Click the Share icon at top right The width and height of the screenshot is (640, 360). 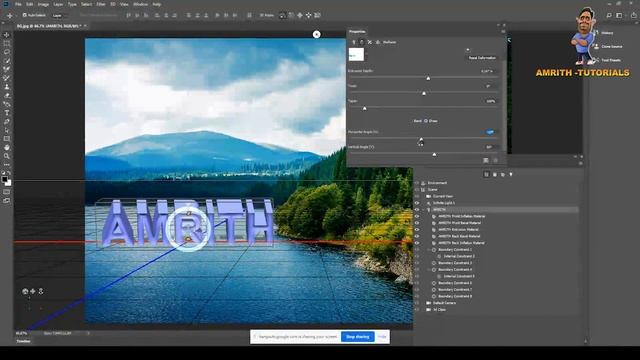tap(633, 16)
